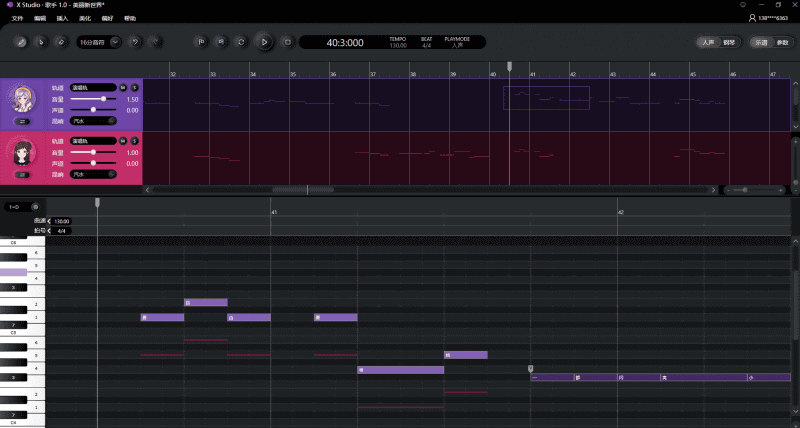Adjust the purple track pan slider
This screenshot has height=428, width=800.
click(x=93, y=110)
